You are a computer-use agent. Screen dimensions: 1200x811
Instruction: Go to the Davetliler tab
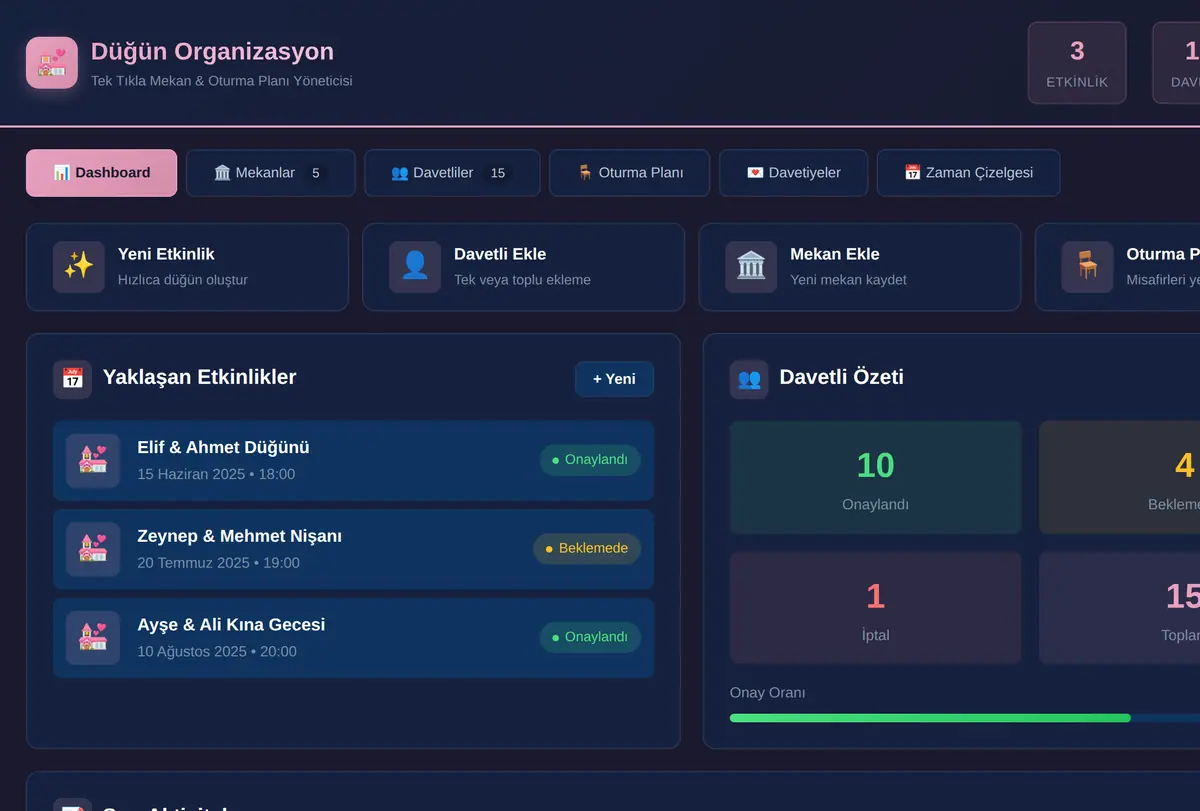(x=452, y=173)
